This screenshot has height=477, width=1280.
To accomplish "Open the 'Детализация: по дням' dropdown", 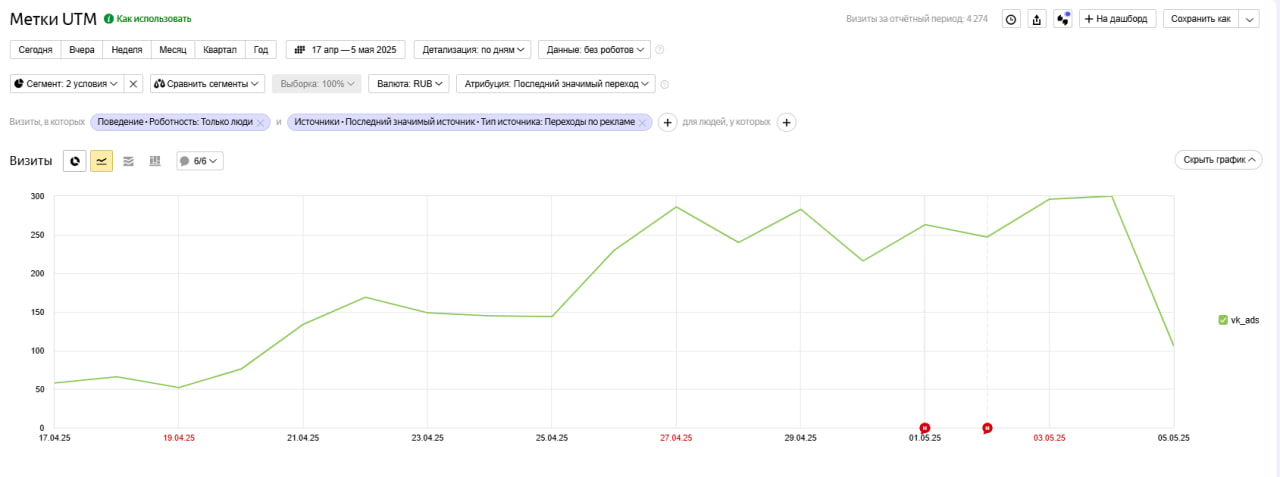I will point(475,49).
